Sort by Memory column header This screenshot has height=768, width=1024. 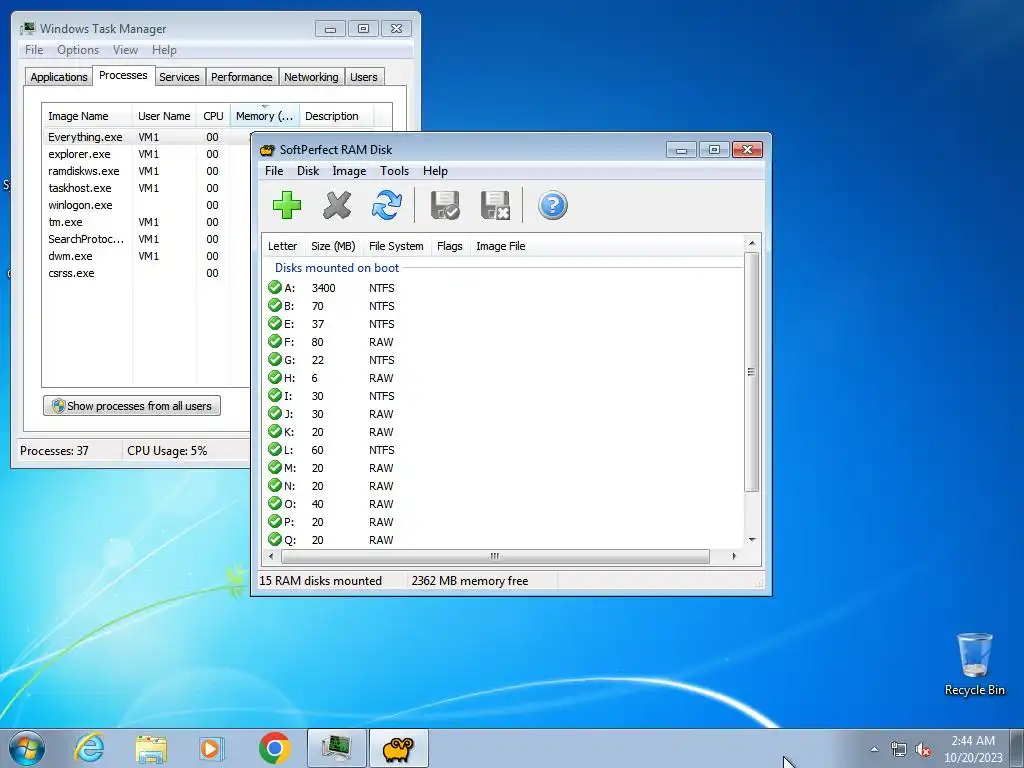tap(264, 116)
